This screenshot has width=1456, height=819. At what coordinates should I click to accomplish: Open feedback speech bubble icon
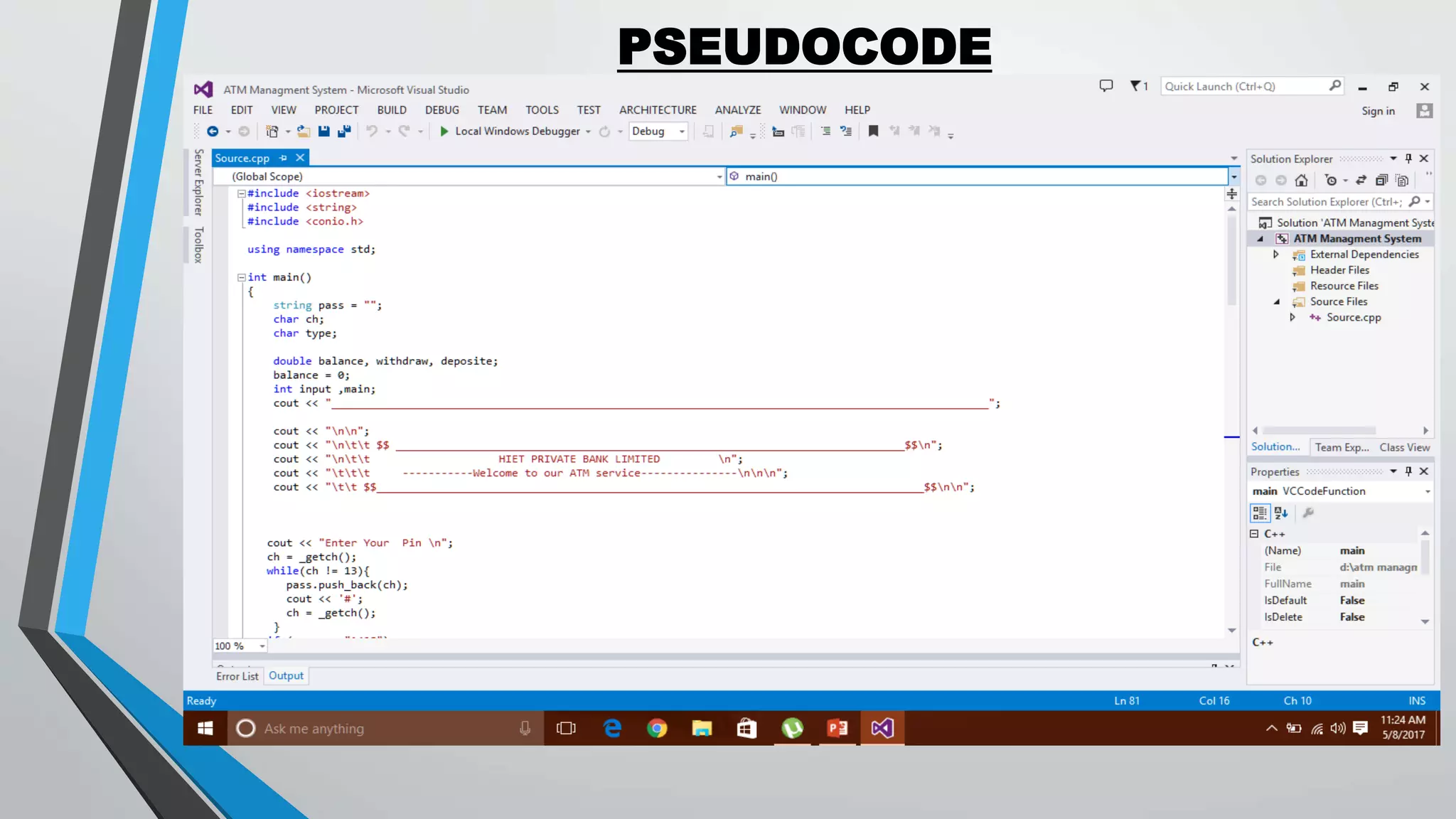click(x=1106, y=86)
